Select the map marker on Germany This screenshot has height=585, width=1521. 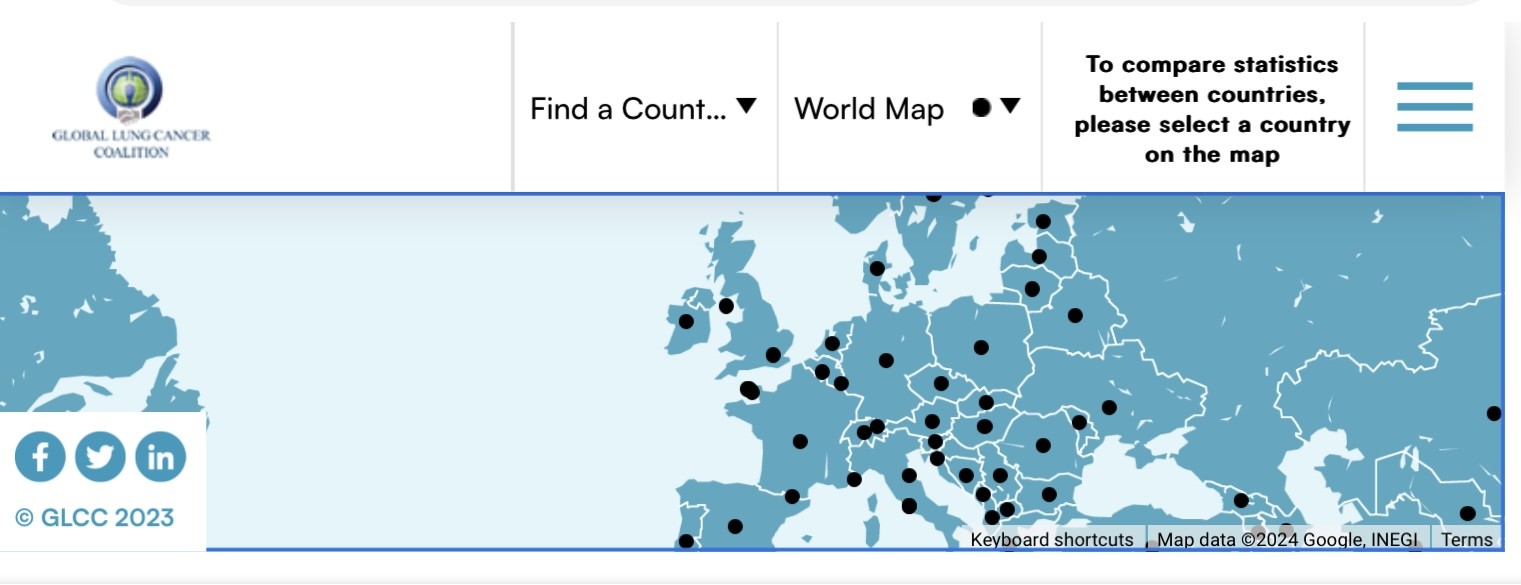(886, 360)
